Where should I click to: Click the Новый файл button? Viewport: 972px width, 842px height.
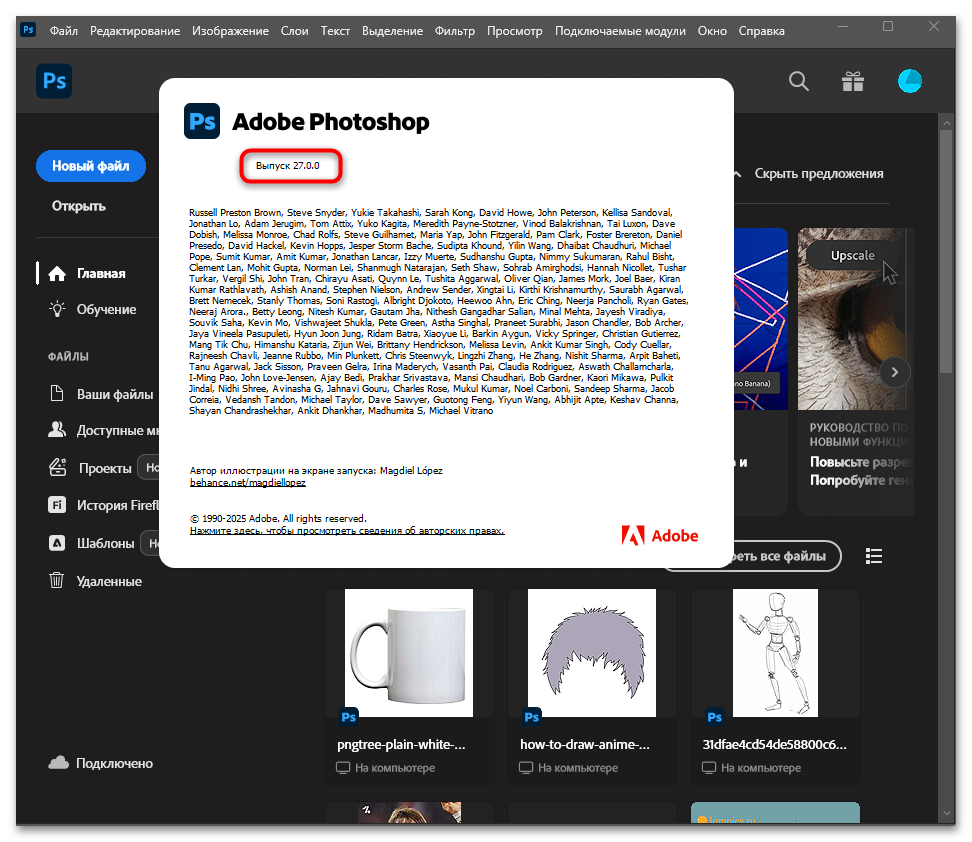(x=91, y=166)
